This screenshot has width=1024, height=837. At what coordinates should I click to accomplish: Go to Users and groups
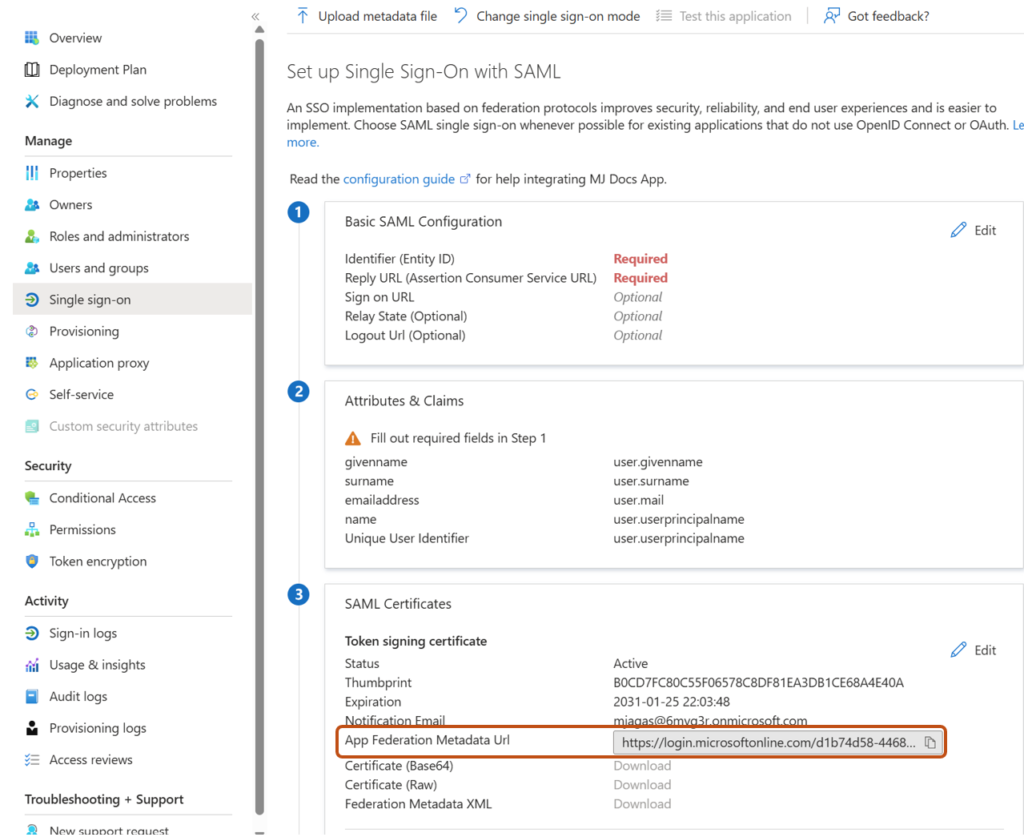pos(98,268)
